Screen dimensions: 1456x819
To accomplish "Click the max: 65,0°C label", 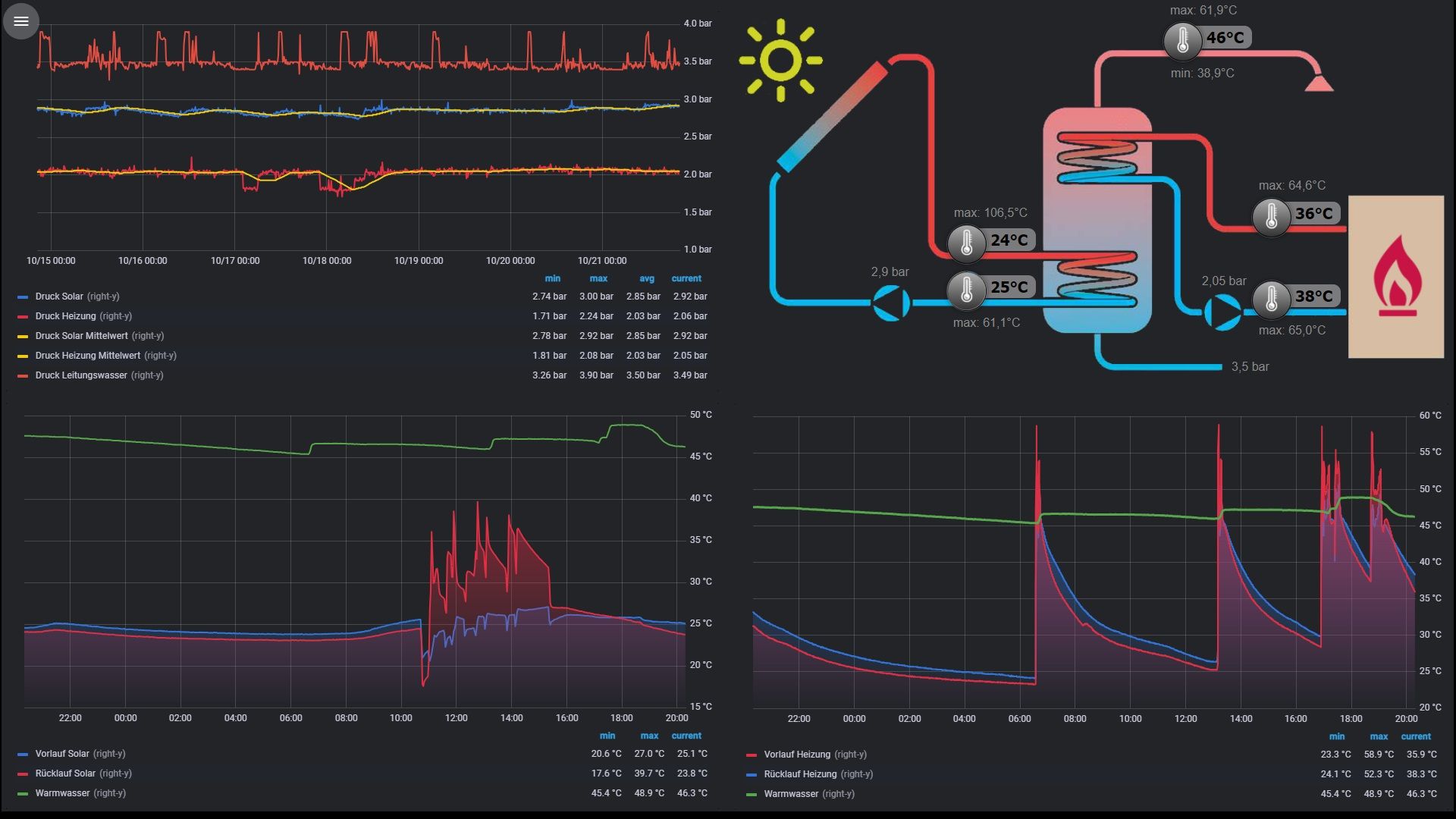I will (x=1292, y=330).
